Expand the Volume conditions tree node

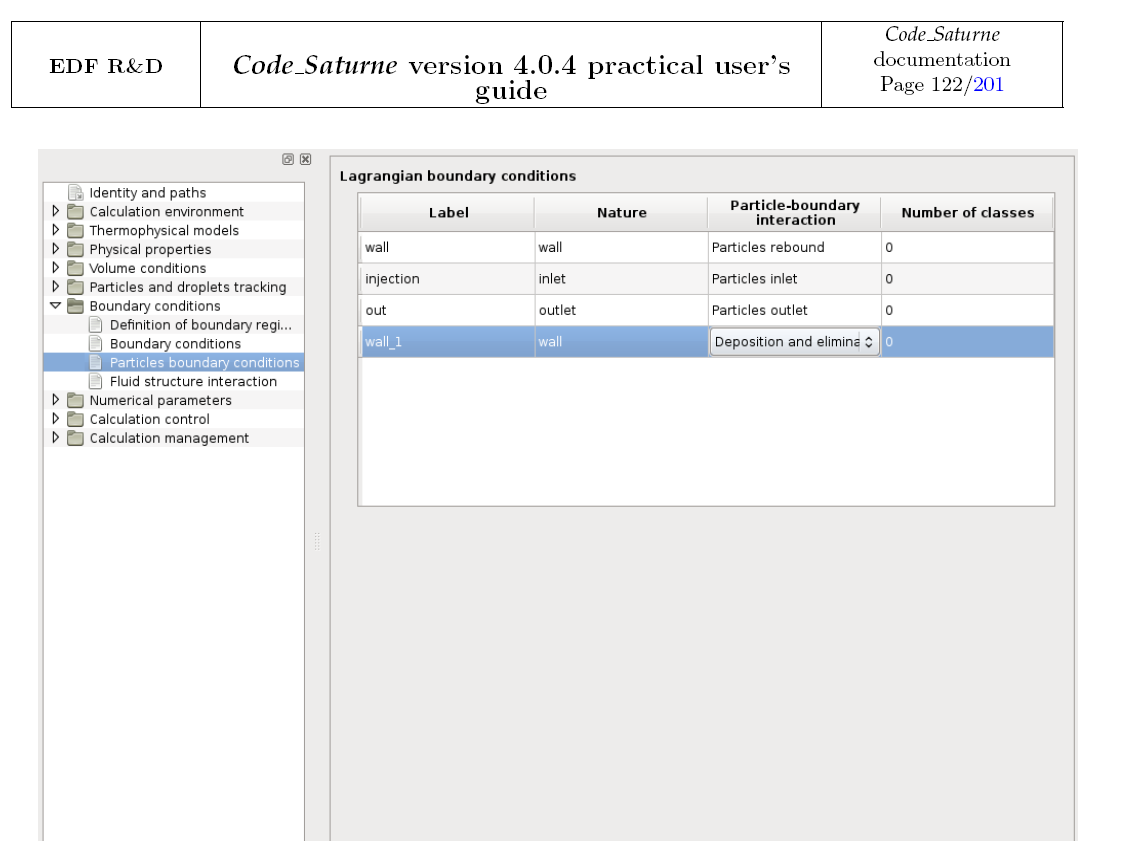tap(56, 268)
